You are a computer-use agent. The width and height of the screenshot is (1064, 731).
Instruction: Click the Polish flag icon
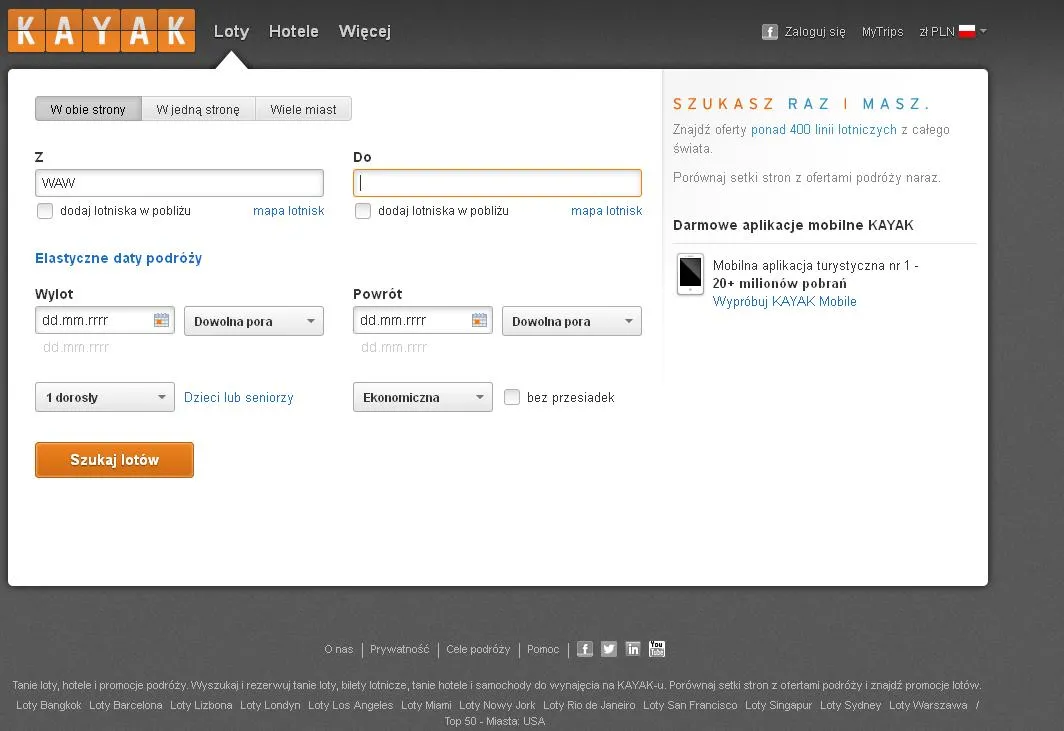[967, 31]
